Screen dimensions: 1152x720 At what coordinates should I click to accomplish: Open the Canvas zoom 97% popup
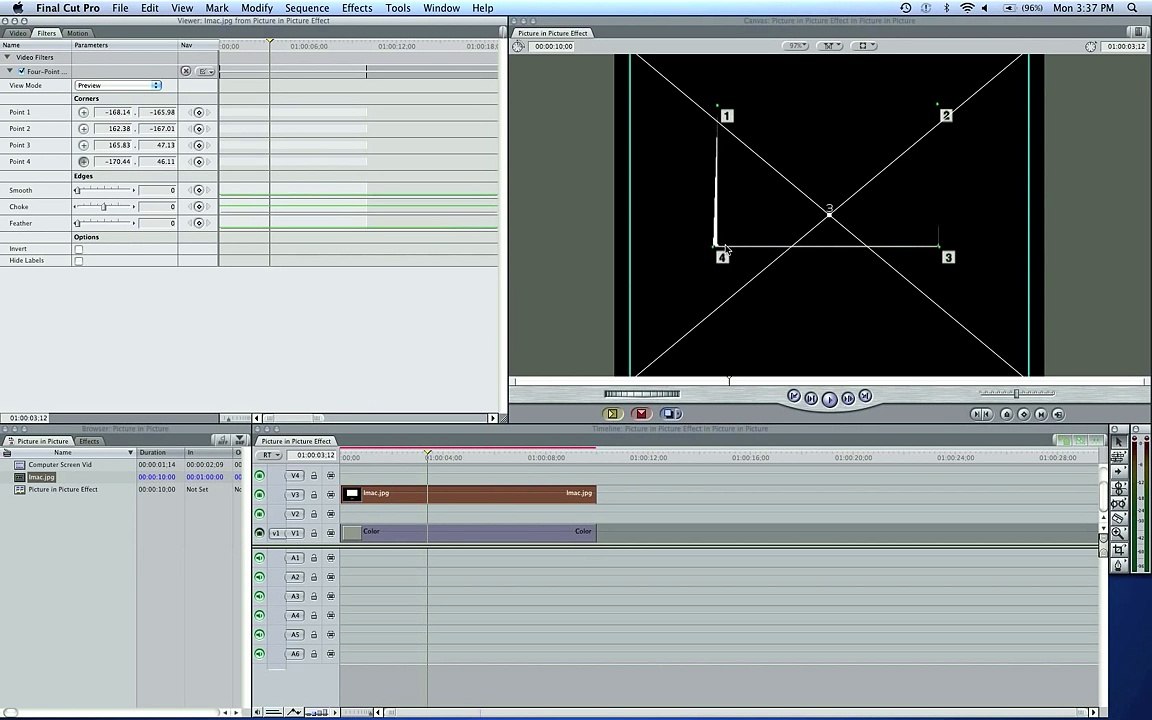point(795,46)
